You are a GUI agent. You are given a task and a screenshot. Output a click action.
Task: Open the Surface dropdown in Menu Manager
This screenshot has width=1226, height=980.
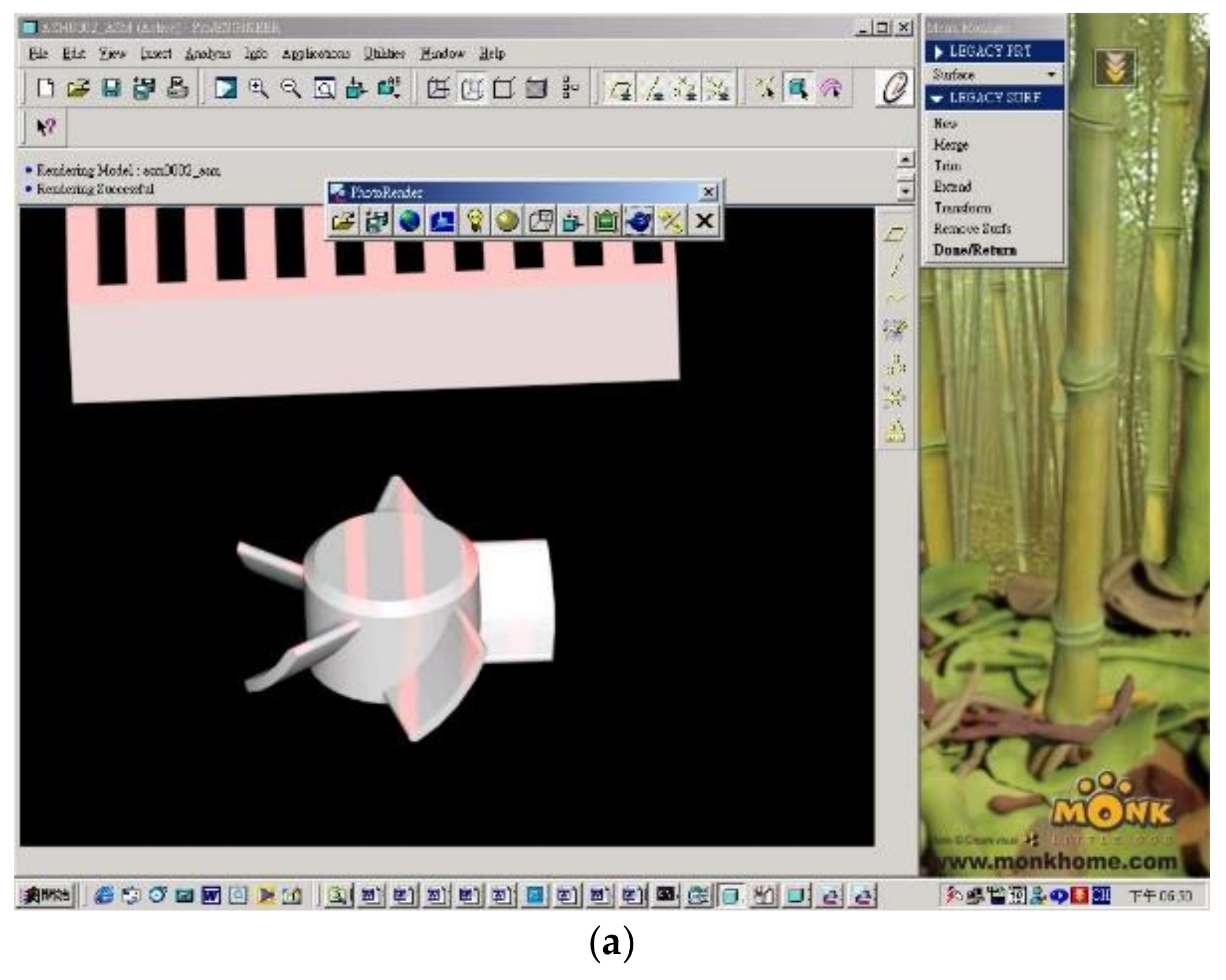click(994, 75)
